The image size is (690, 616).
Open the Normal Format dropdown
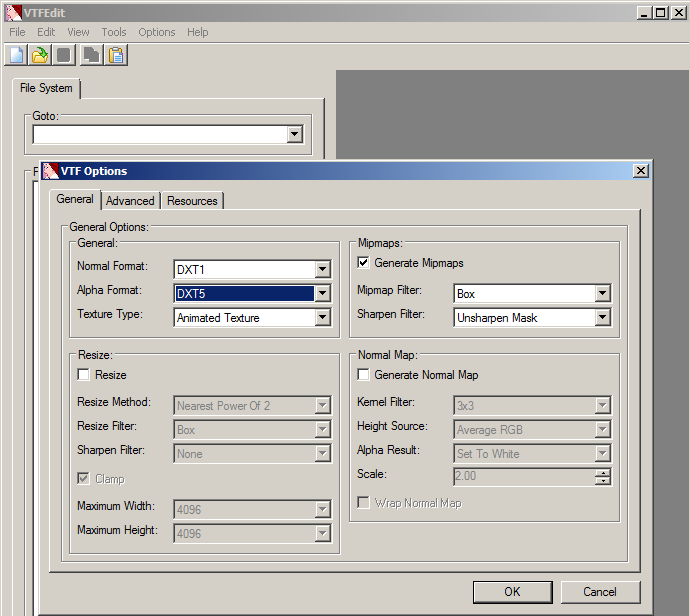point(322,269)
